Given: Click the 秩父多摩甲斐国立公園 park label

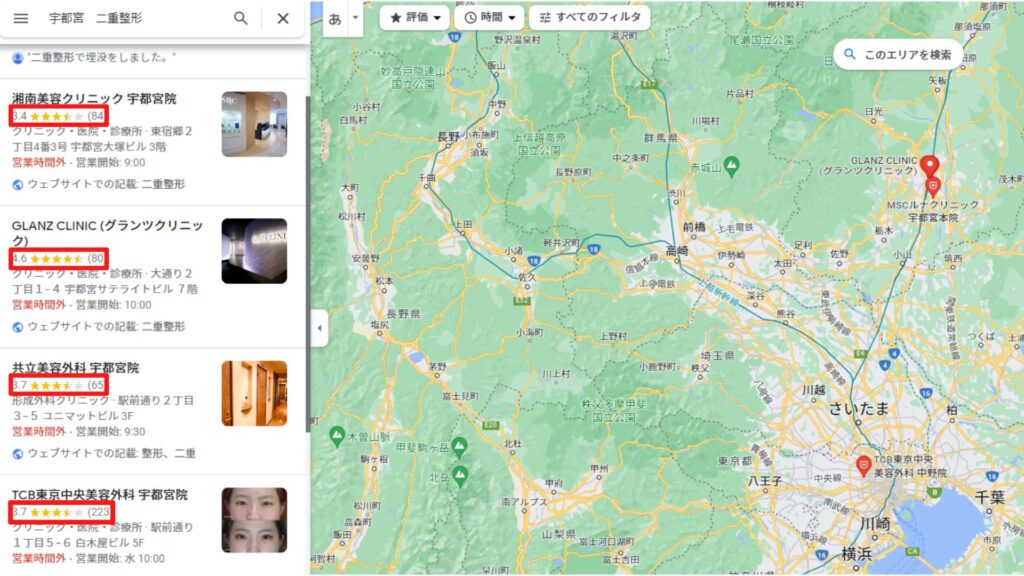Looking at the screenshot, I should pyautogui.click(x=614, y=409).
